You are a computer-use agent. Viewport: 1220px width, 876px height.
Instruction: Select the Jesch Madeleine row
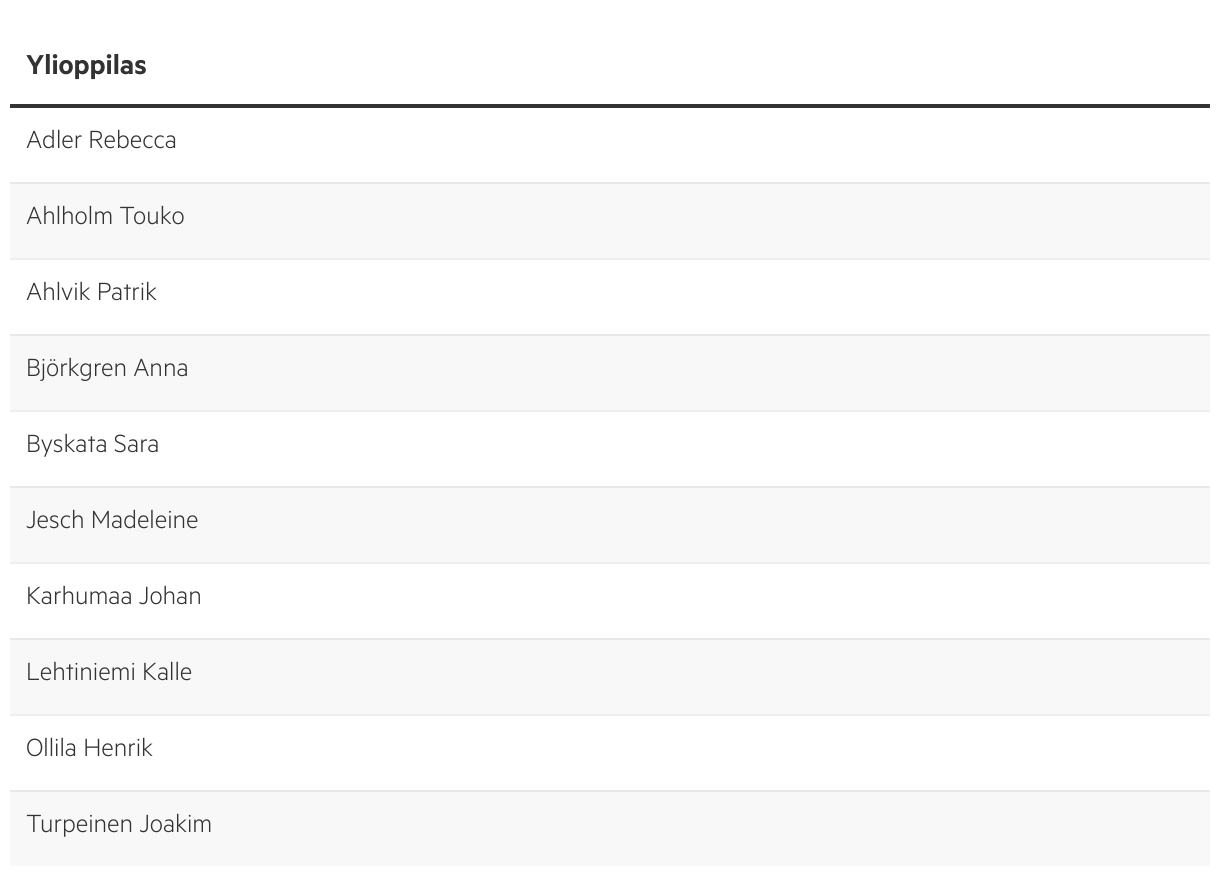click(x=112, y=520)
